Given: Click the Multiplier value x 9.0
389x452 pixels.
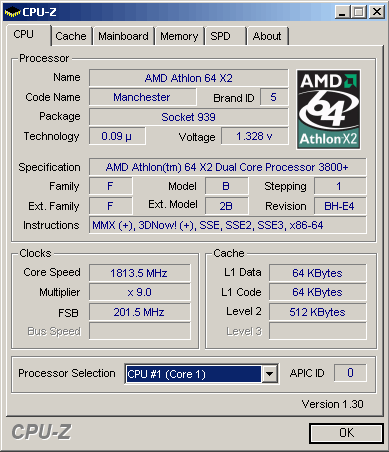Looking at the screenshot, I should pyautogui.click(x=140, y=292).
